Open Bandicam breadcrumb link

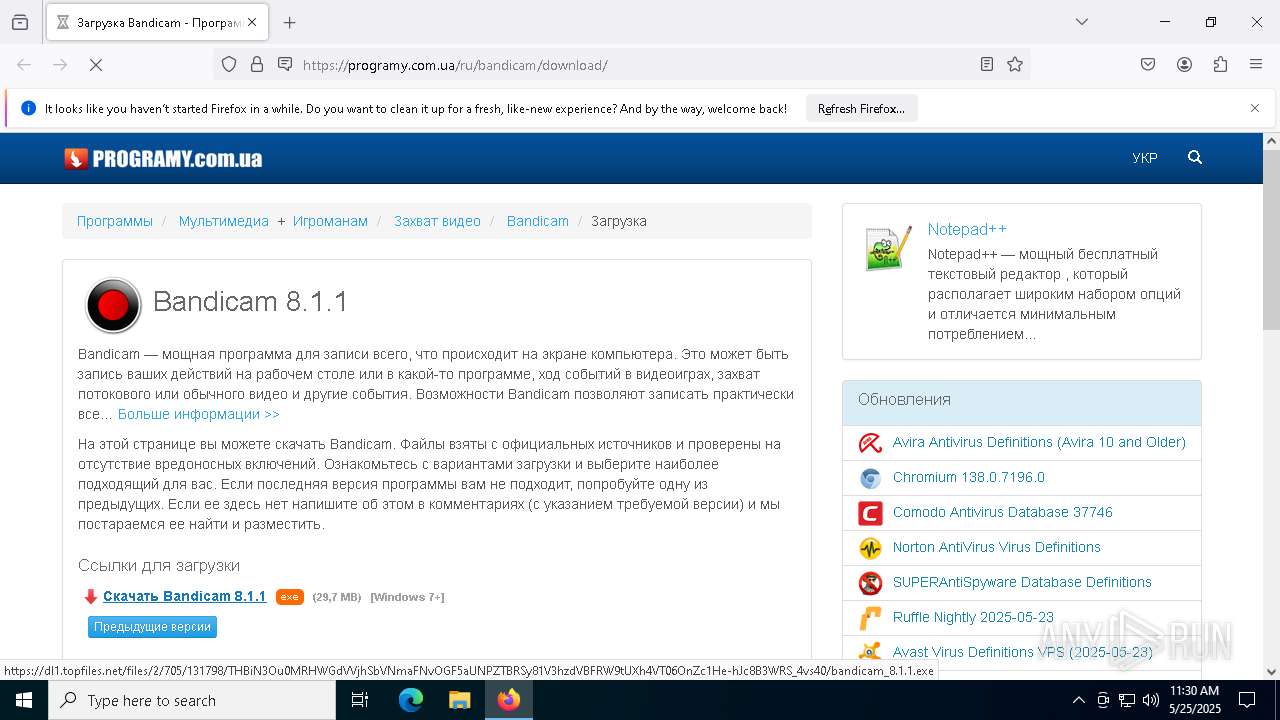point(538,221)
